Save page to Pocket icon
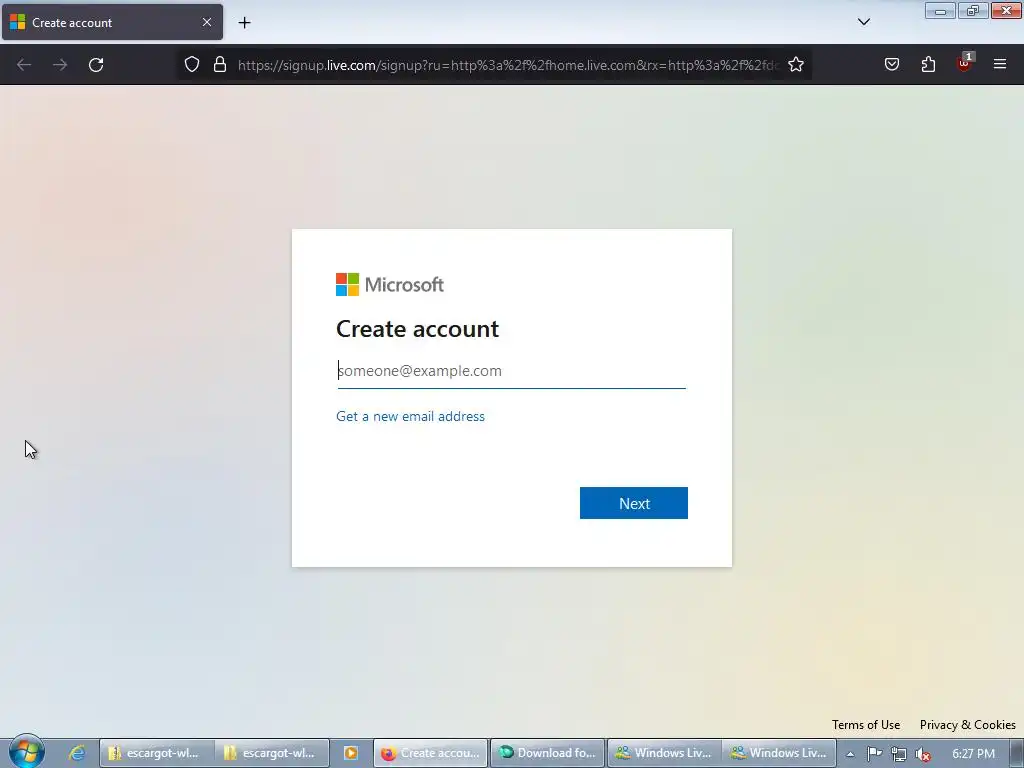 [891, 64]
